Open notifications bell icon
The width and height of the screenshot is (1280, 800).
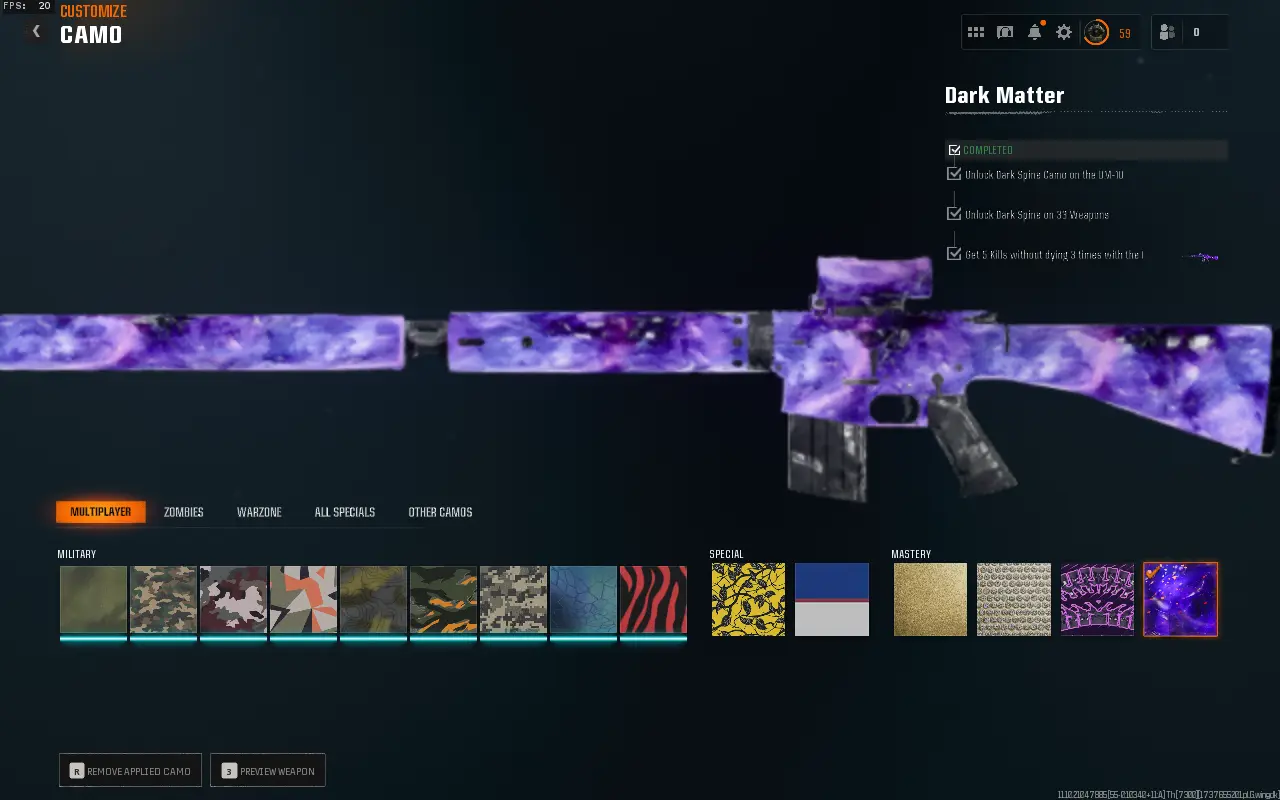[x=1035, y=32]
